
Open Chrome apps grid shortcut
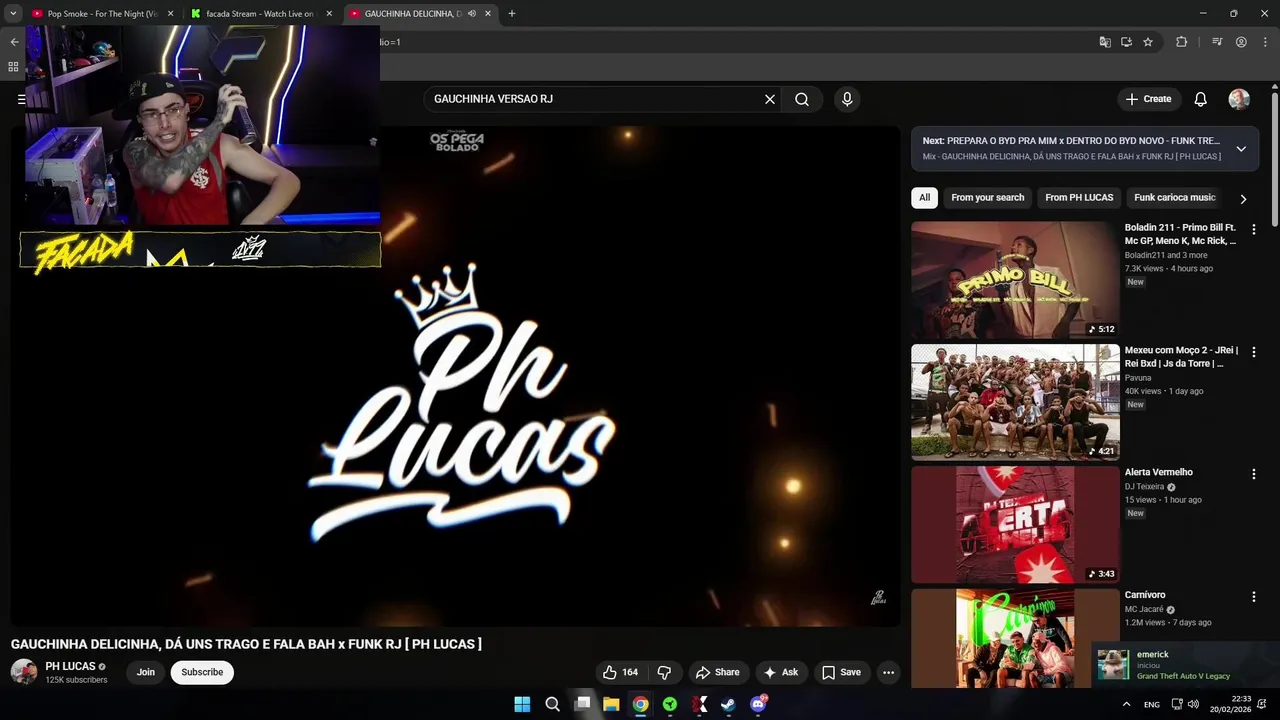(x=13, y=67)
